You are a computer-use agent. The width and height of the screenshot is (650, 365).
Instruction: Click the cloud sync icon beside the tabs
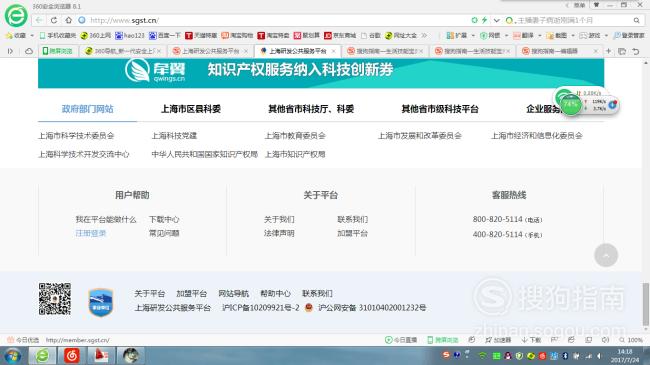[29, 51]
